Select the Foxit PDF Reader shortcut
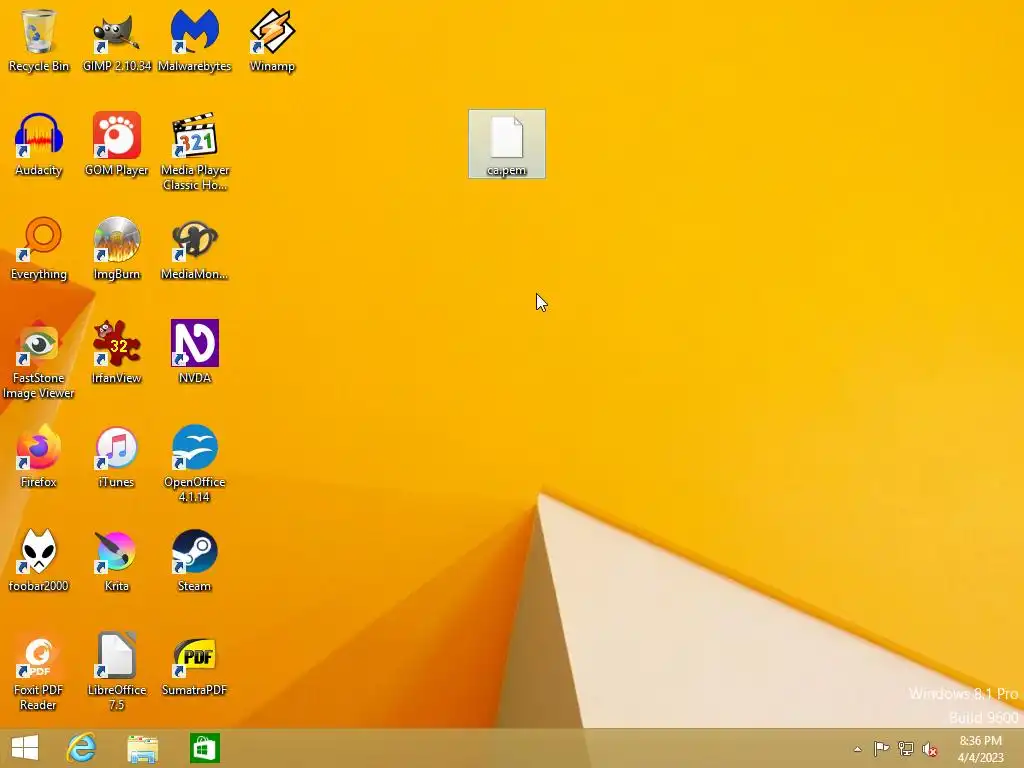Image resolution: width=1024 pixels, height=768 pixels. click(x=39, y=671)
